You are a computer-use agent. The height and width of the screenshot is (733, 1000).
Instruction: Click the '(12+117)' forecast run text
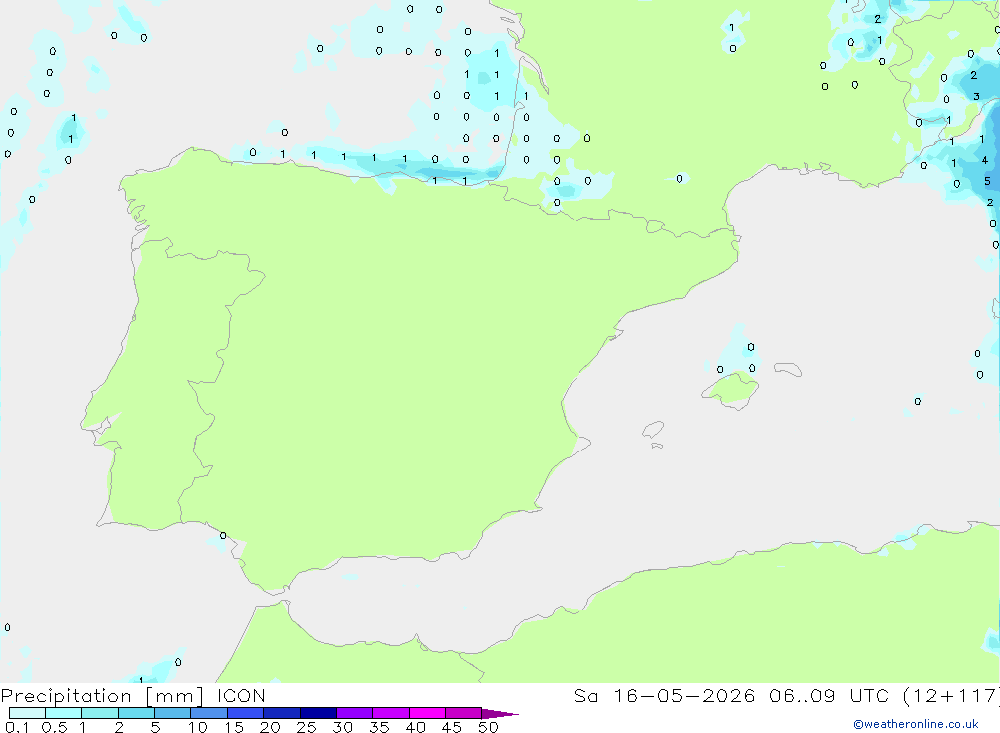952,696
